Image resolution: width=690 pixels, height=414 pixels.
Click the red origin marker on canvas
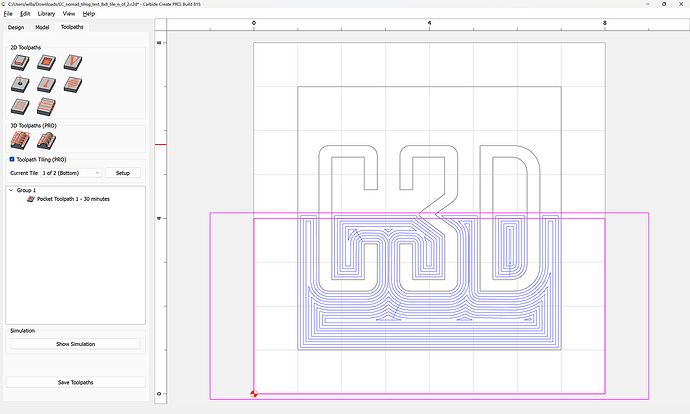[x=254, y=393]
